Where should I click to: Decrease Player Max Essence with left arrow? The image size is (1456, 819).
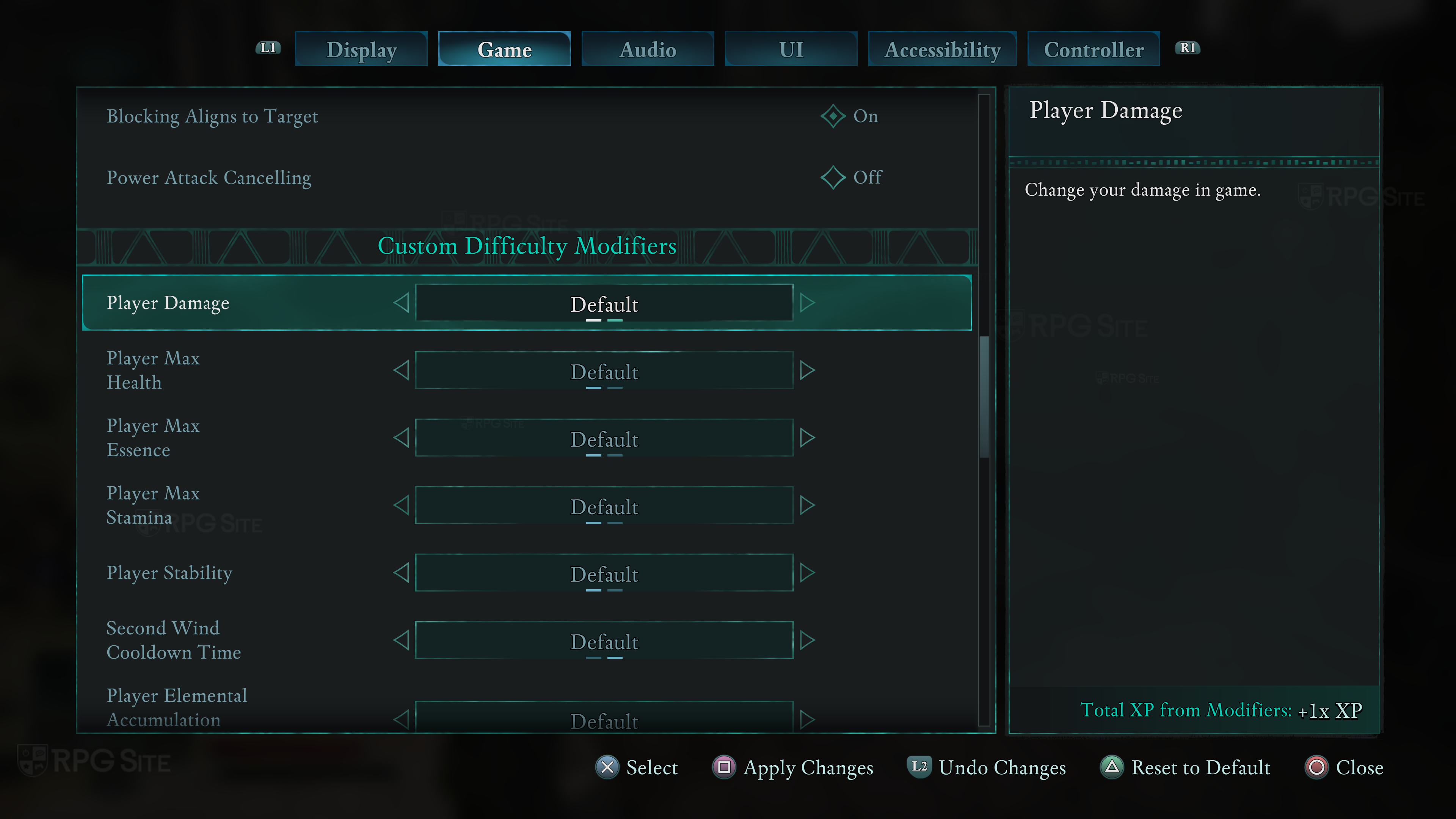click(x=401, y=438)
